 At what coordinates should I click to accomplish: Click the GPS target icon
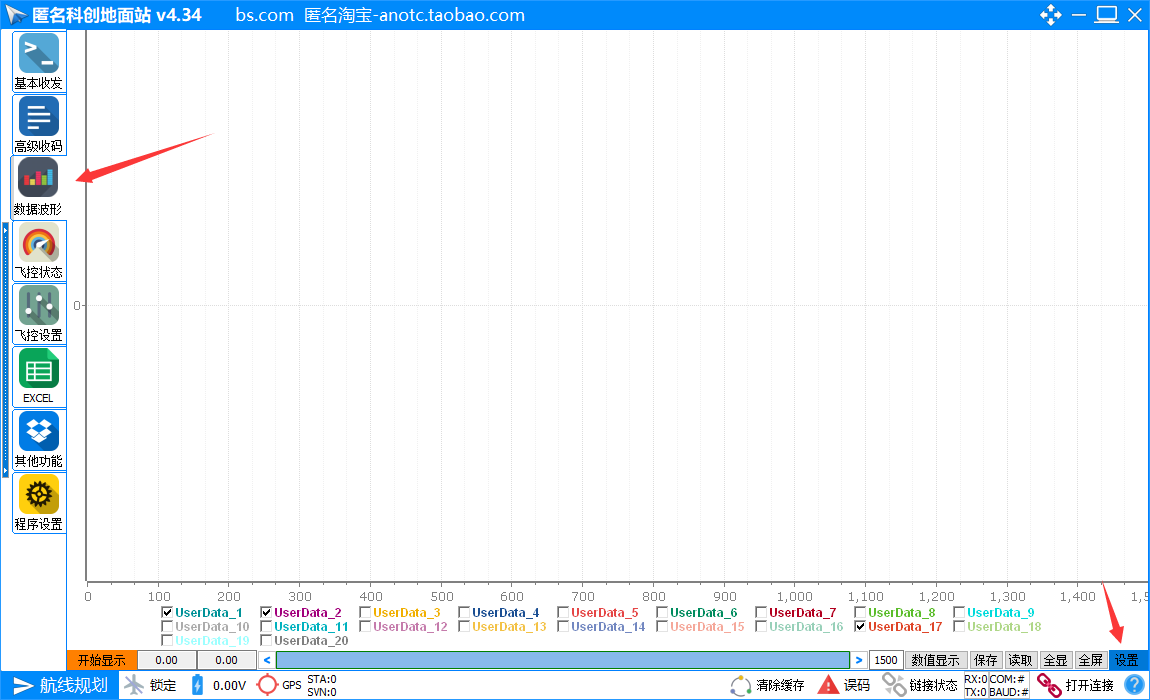pyautogui.click(x=267, y=685)
